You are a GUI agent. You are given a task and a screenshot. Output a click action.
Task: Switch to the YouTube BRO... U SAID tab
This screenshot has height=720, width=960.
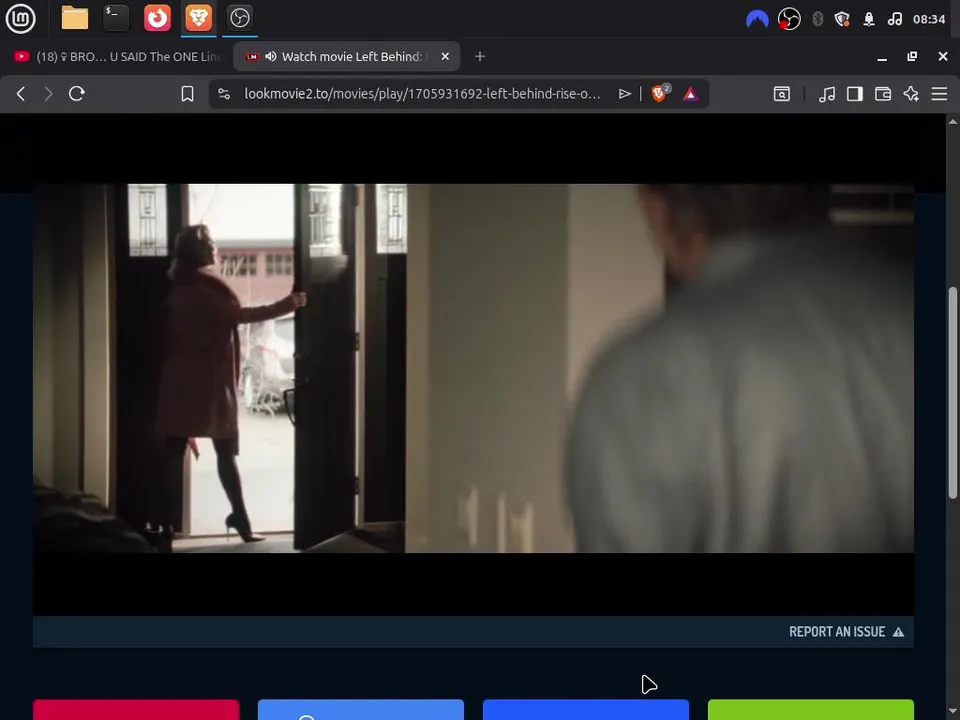(116, 56)
